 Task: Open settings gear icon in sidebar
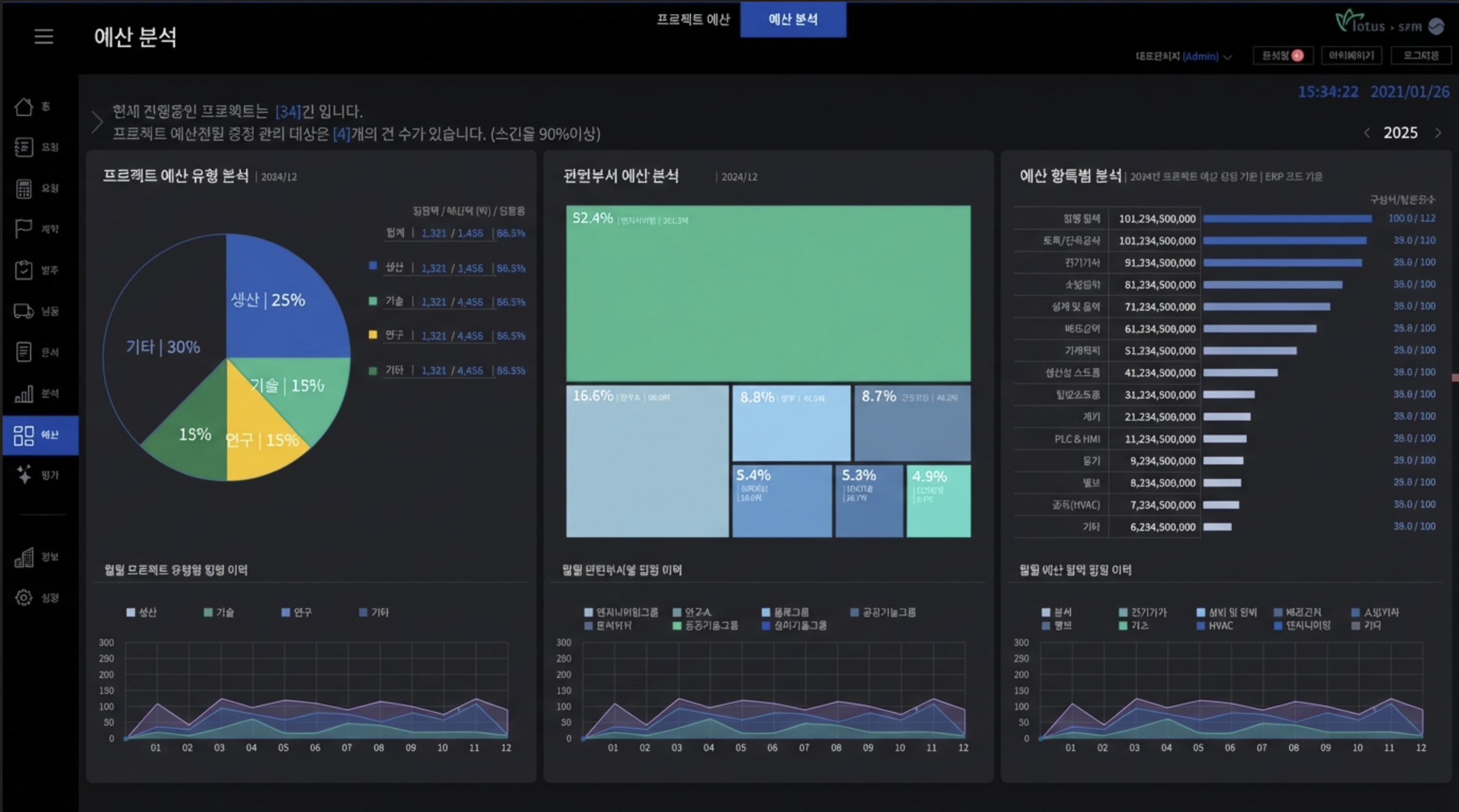tap(24, 598)
